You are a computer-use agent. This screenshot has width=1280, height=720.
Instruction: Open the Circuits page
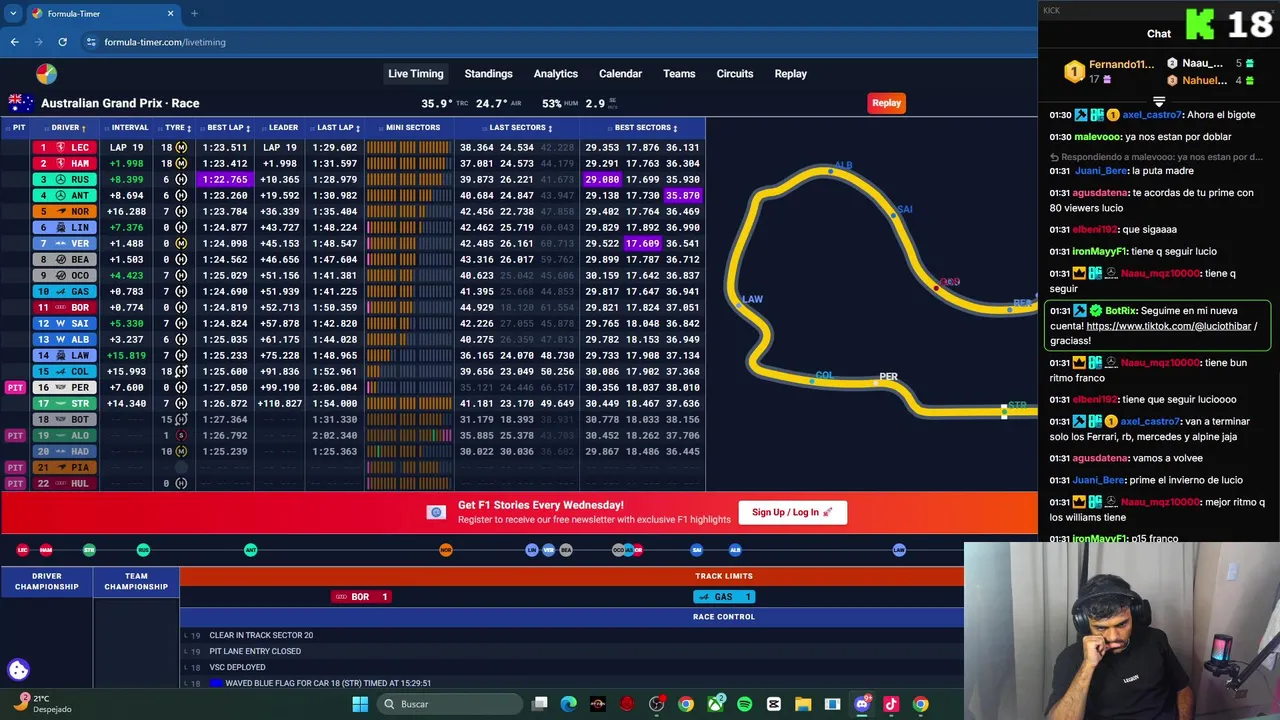pos(735,74)
